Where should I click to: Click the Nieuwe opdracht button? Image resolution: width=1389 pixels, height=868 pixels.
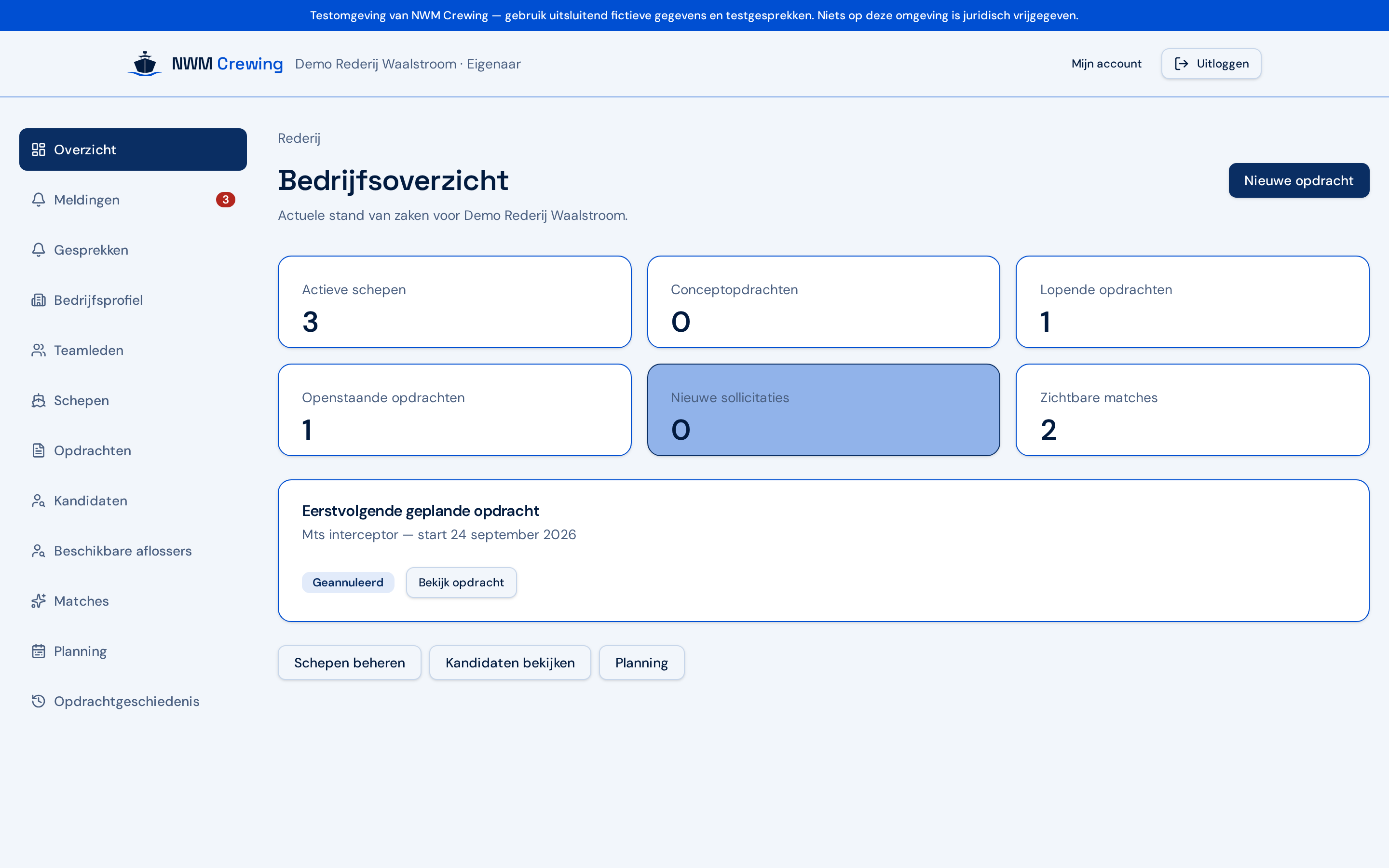tap(1299, 180)
